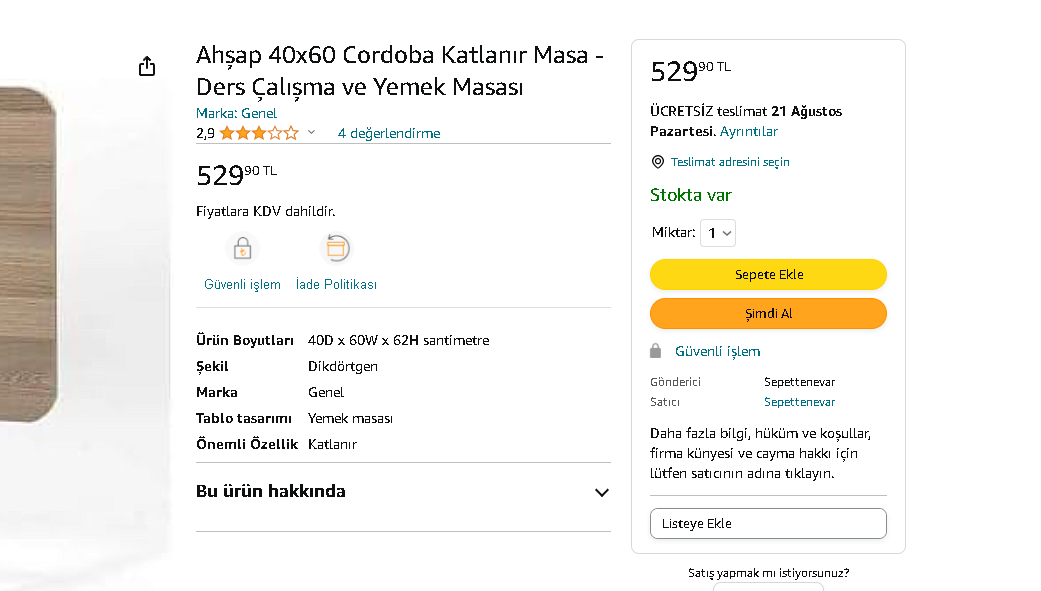
Task: Click the star rating icons
Action: (258, 133)
